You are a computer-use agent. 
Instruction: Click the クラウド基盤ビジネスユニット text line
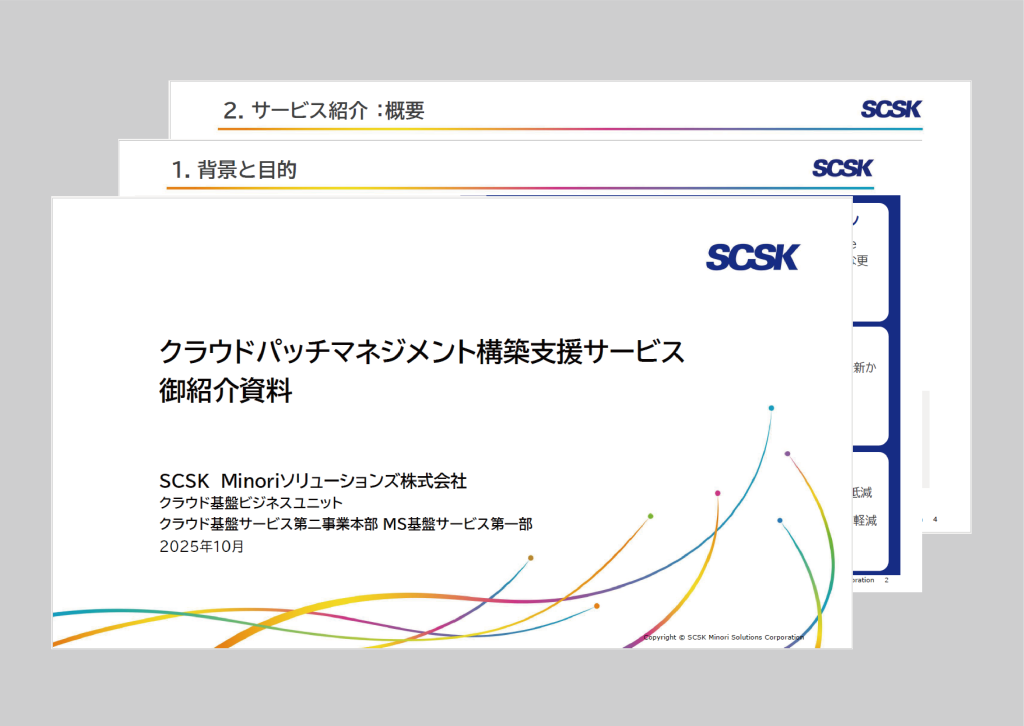(251, 502)
